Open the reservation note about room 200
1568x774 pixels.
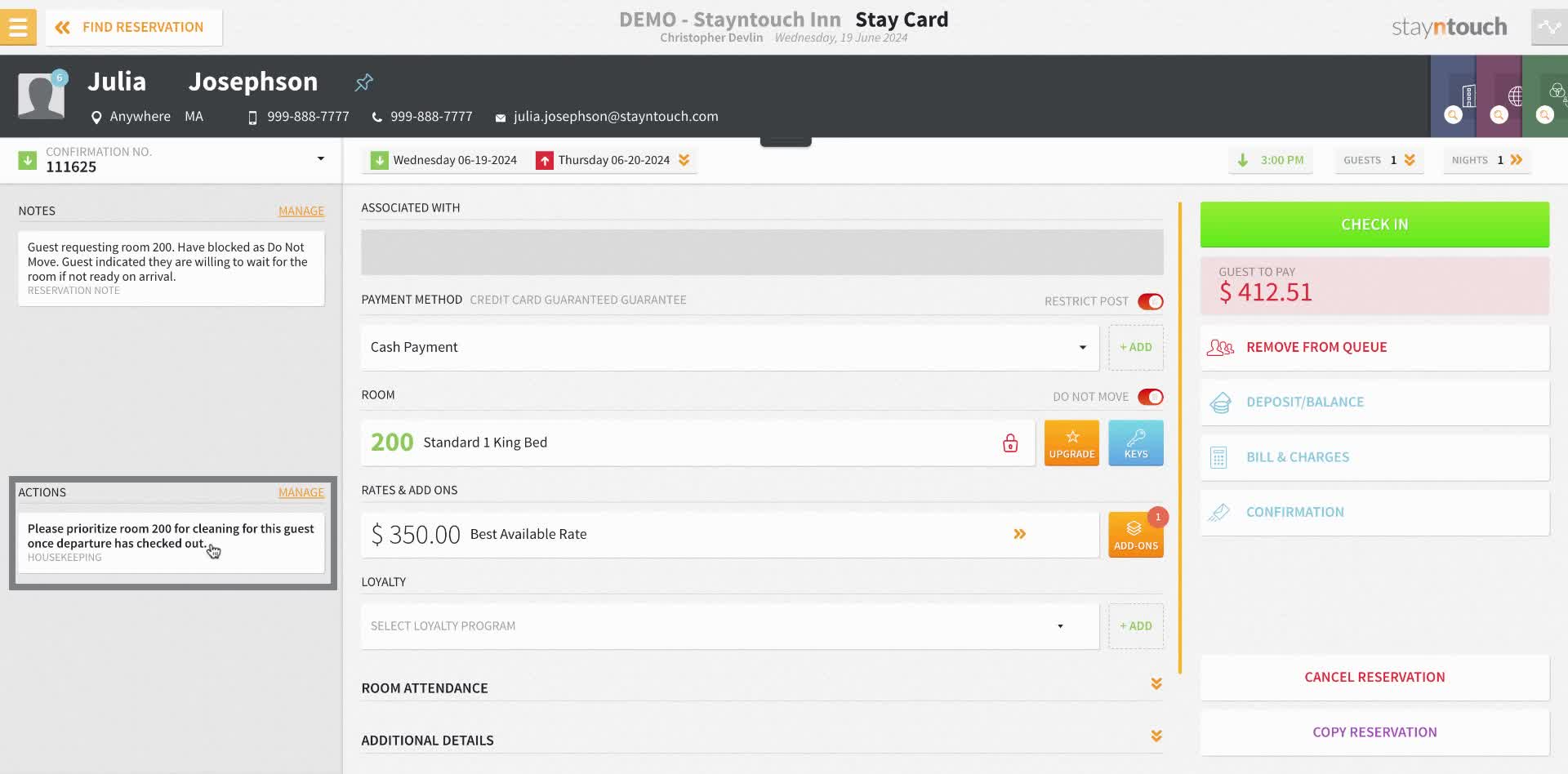tap(171, 269)
